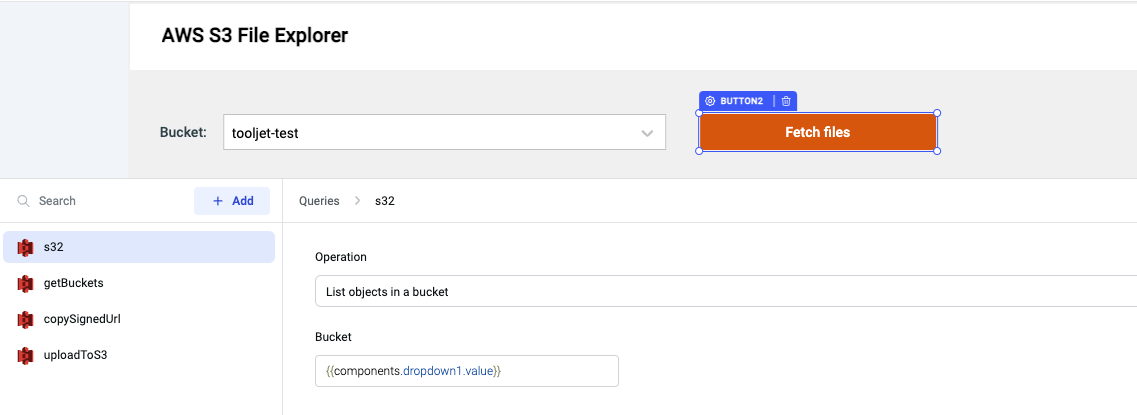Select the getBuckets query name

click(74, 283)
